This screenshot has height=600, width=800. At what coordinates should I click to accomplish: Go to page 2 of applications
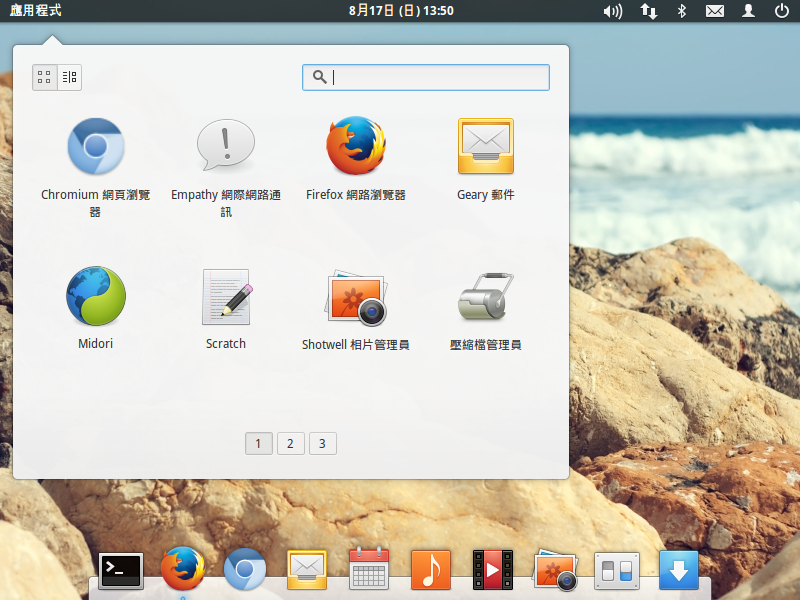pyautogui.click(x=290, y=443)
